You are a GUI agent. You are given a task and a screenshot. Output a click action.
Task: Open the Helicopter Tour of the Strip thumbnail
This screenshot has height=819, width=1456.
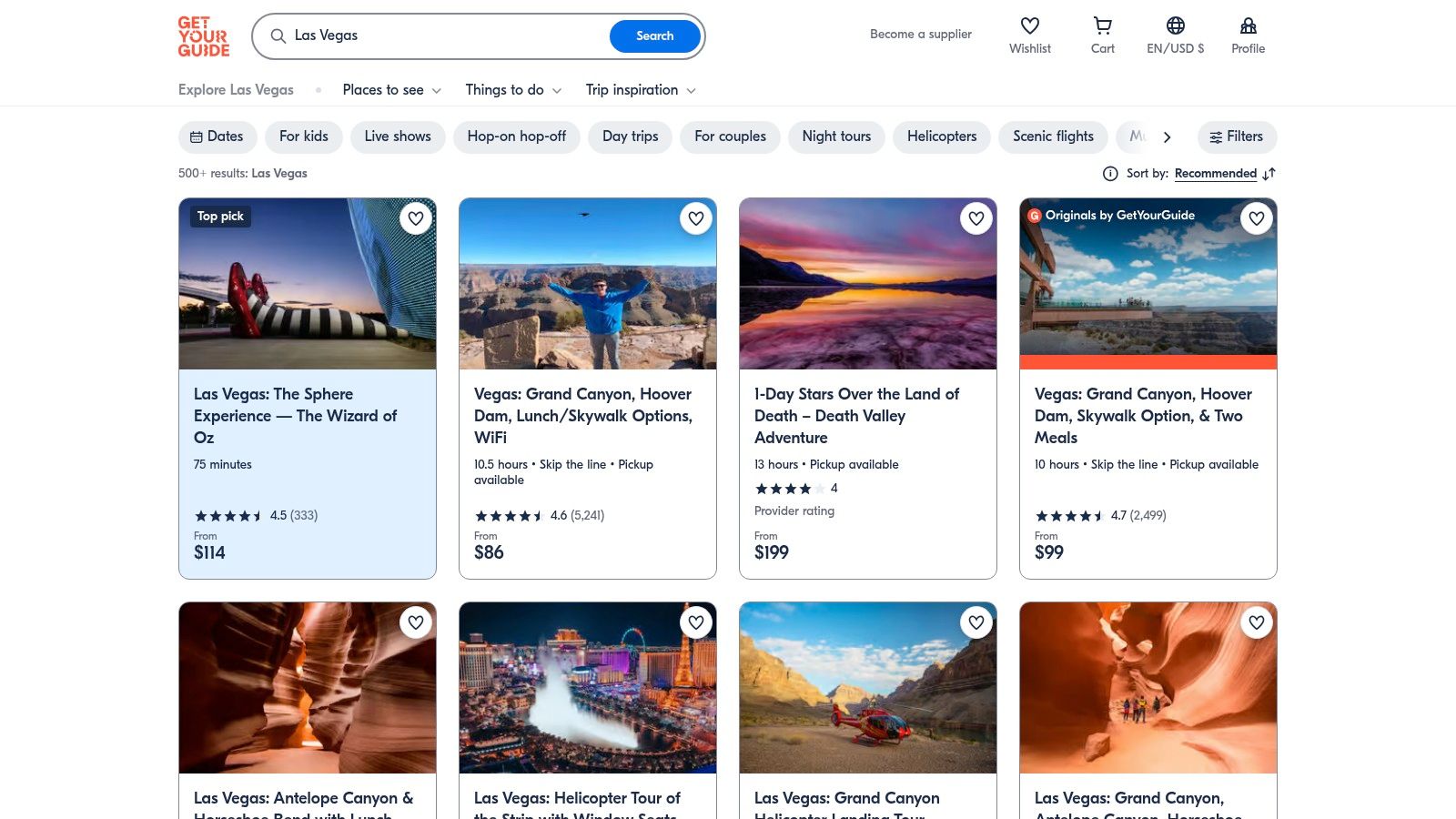click(x=587, y=687)
